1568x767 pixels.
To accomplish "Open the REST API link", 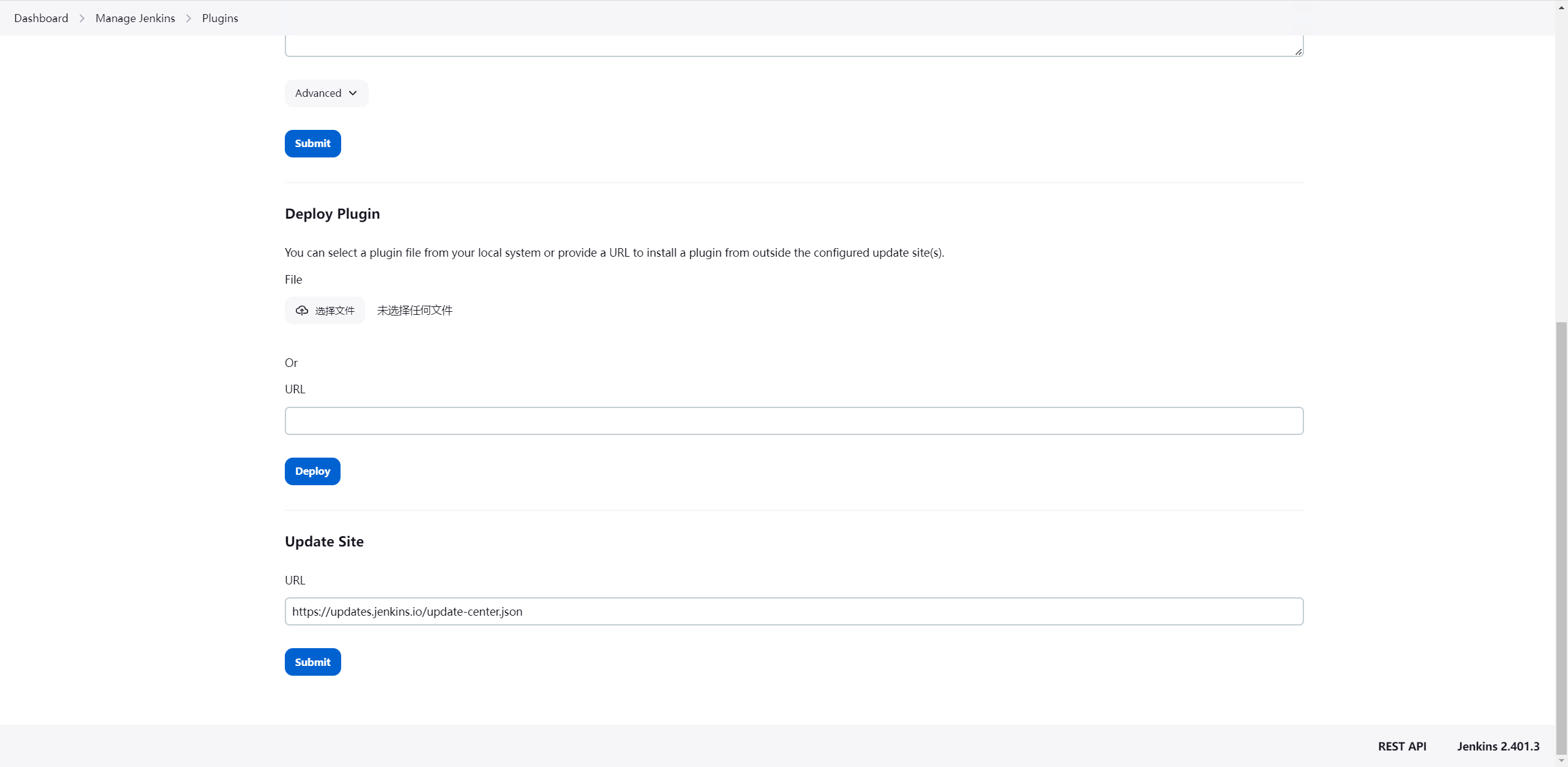I will tap(1401, 746).
